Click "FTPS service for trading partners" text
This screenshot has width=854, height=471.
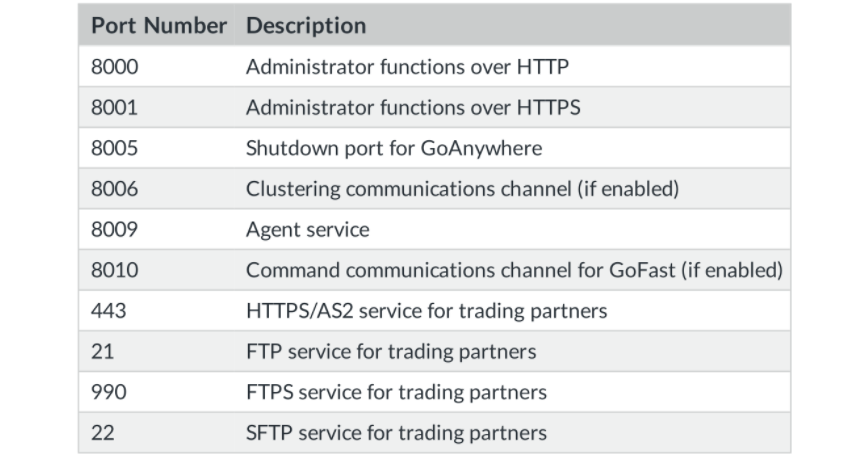[396, 392]
